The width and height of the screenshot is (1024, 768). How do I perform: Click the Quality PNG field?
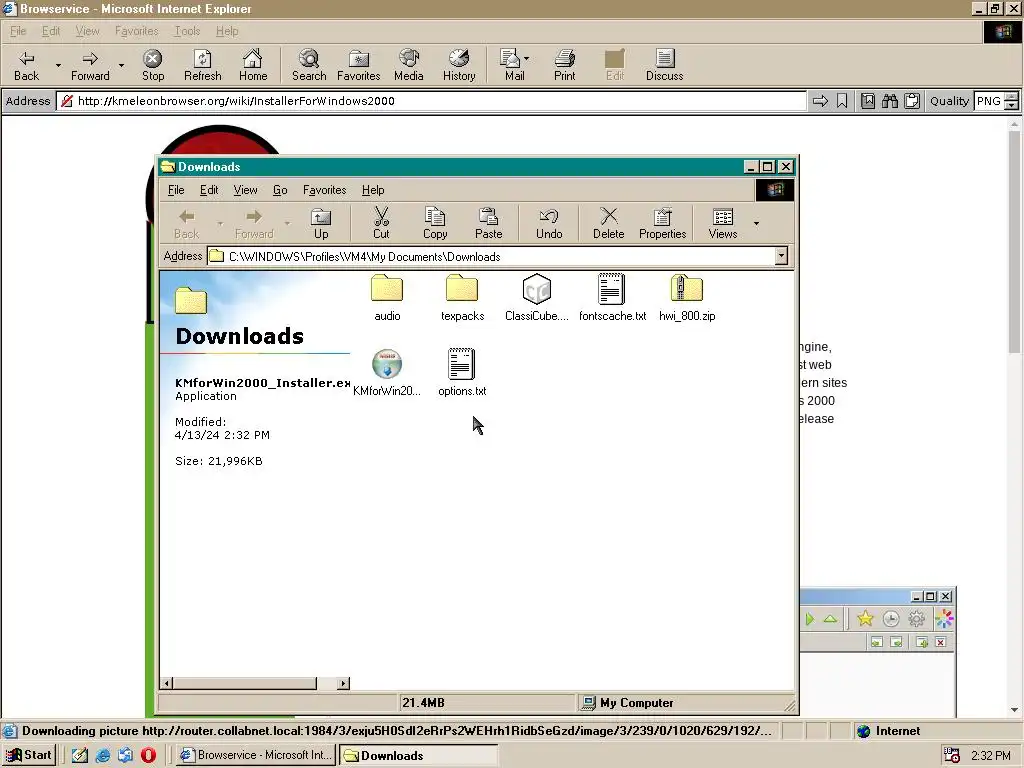pyautogui.click(x=989, y=101)
